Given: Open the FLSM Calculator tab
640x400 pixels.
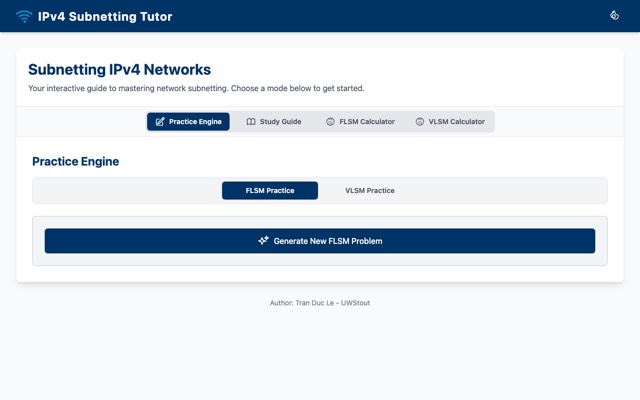Looking at the screenshot, I should tap(360, 122).
